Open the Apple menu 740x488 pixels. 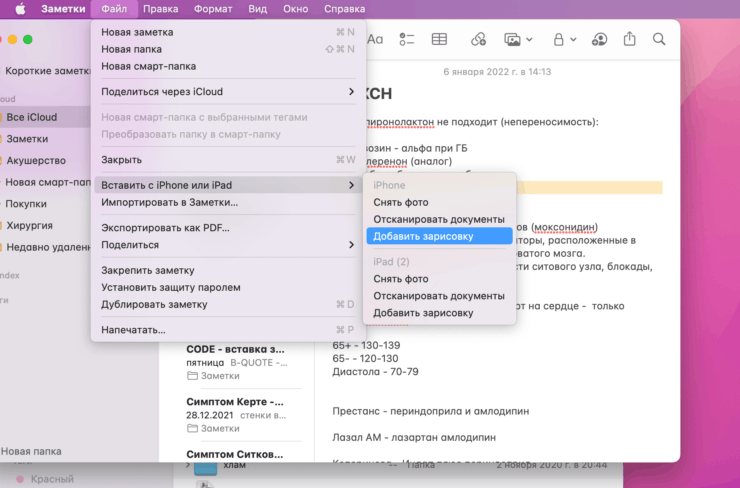(x=20, y=9)
